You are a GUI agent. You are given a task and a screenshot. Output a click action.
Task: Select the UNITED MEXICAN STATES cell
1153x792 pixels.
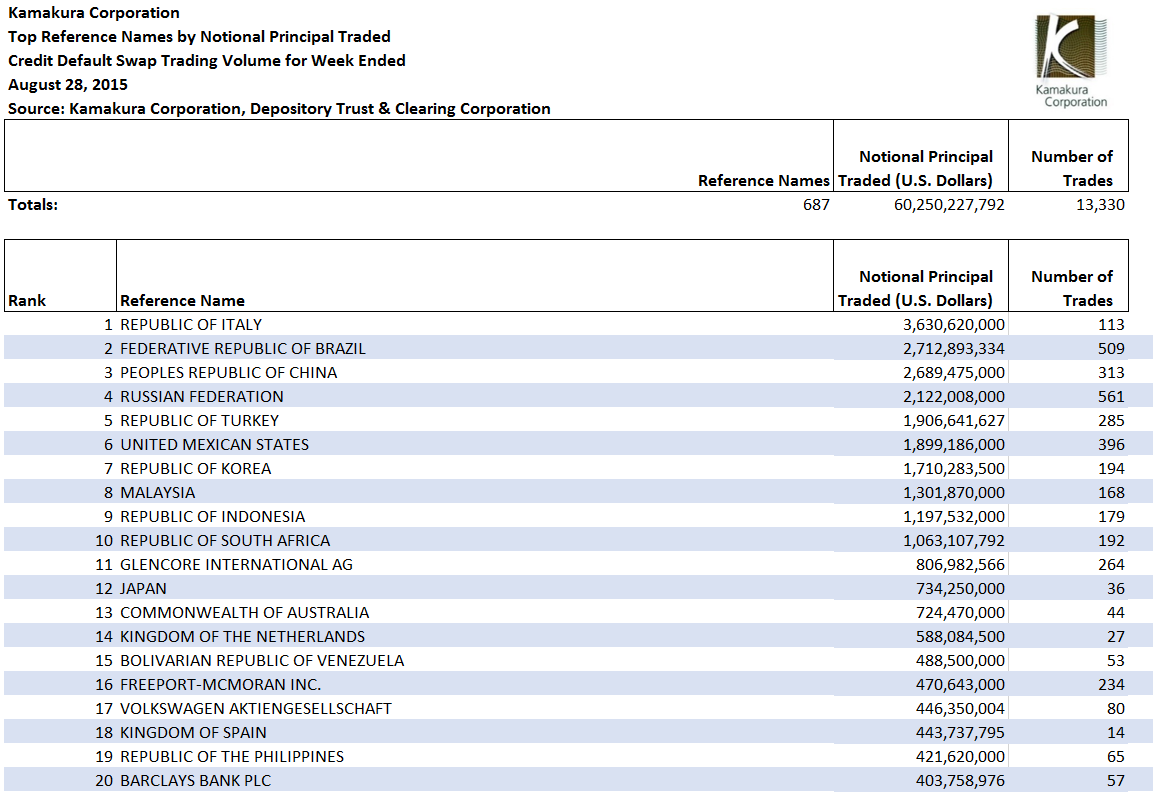coord(215,445)
